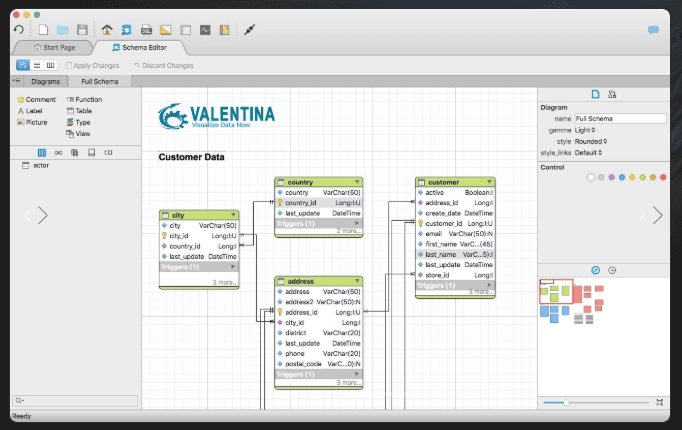Switch to column view mode
Image resolution: width=682 pixels, height=430 pixels.
click(50, 65)
